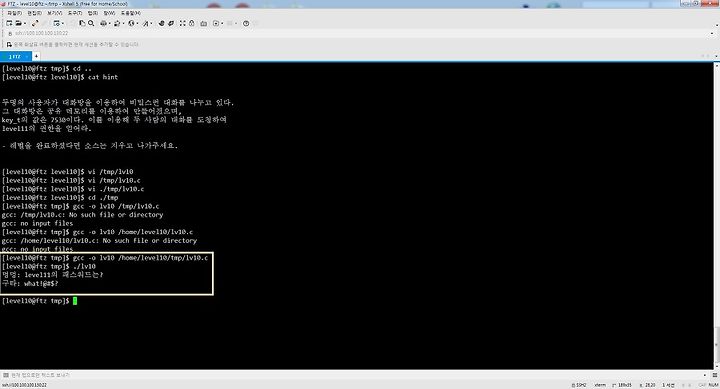This screenshot has height=389, width=720.
Task: Open the Tools menu
Action: tap(75, 13)
